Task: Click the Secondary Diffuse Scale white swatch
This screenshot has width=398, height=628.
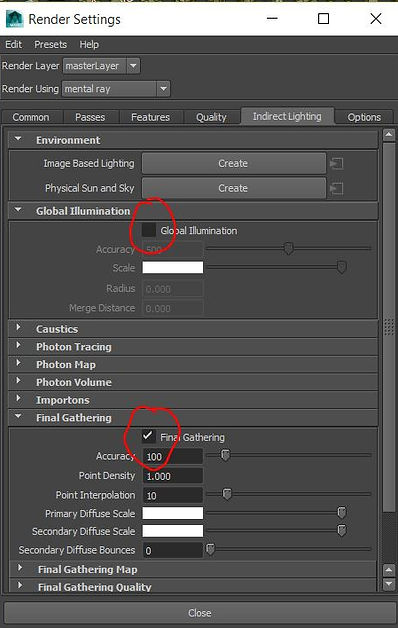Action: 173,531
